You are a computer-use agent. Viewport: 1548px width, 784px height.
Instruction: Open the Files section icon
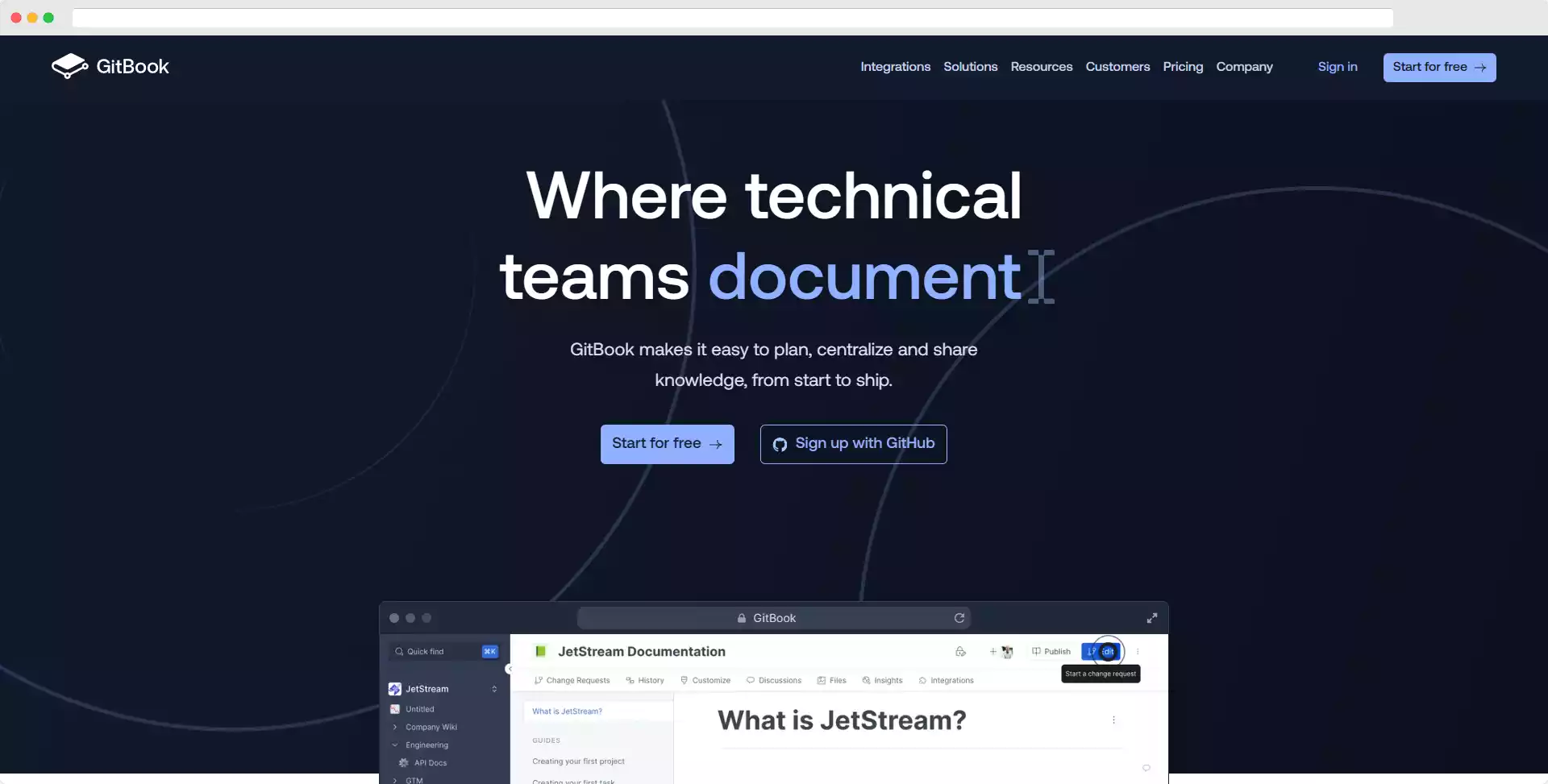[822, 680]
